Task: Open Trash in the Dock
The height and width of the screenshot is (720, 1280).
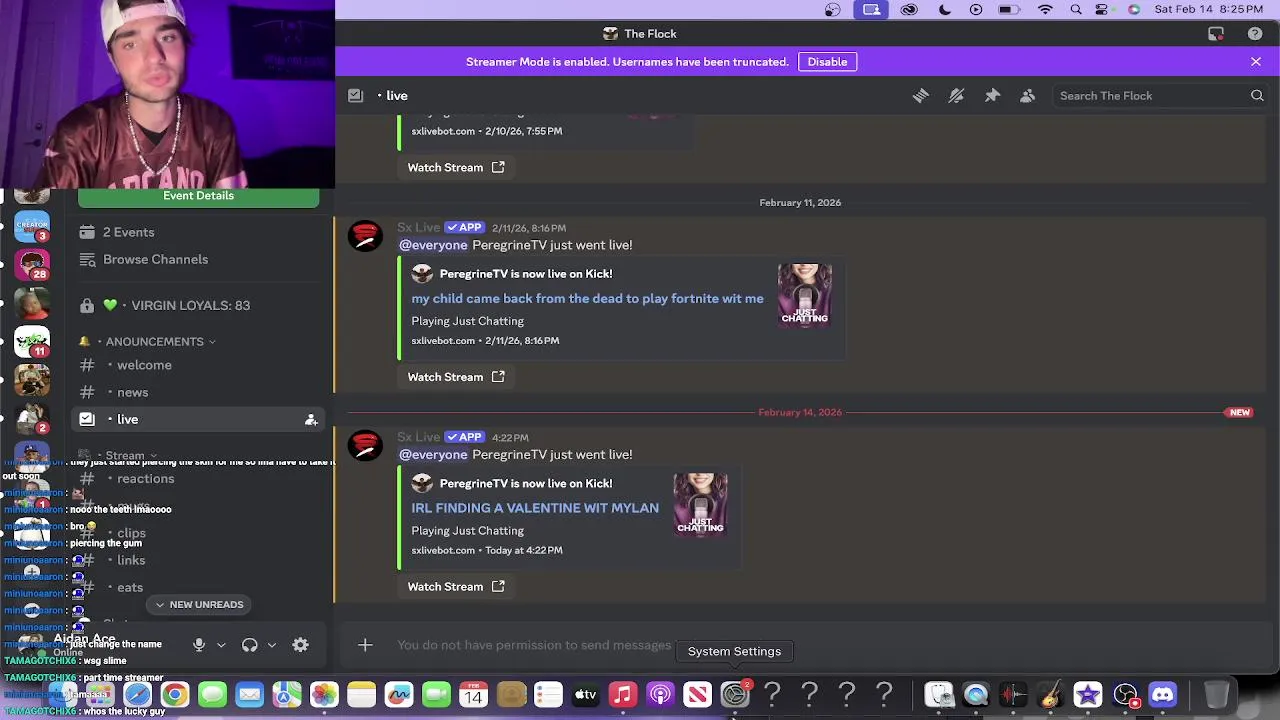Action: [x=1217, y=695]
